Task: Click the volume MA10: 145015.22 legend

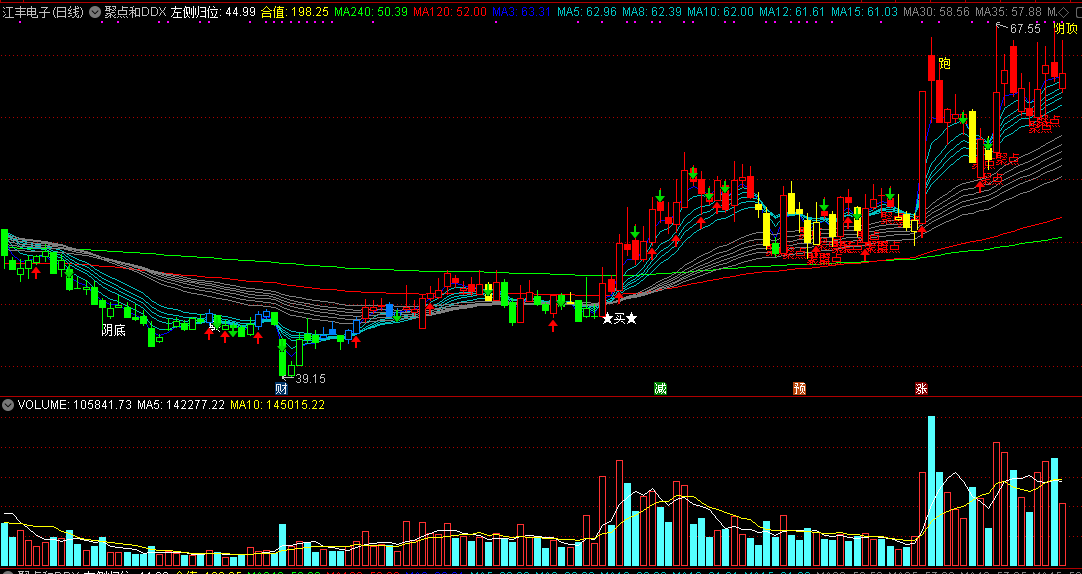Action: click(277, 405)
